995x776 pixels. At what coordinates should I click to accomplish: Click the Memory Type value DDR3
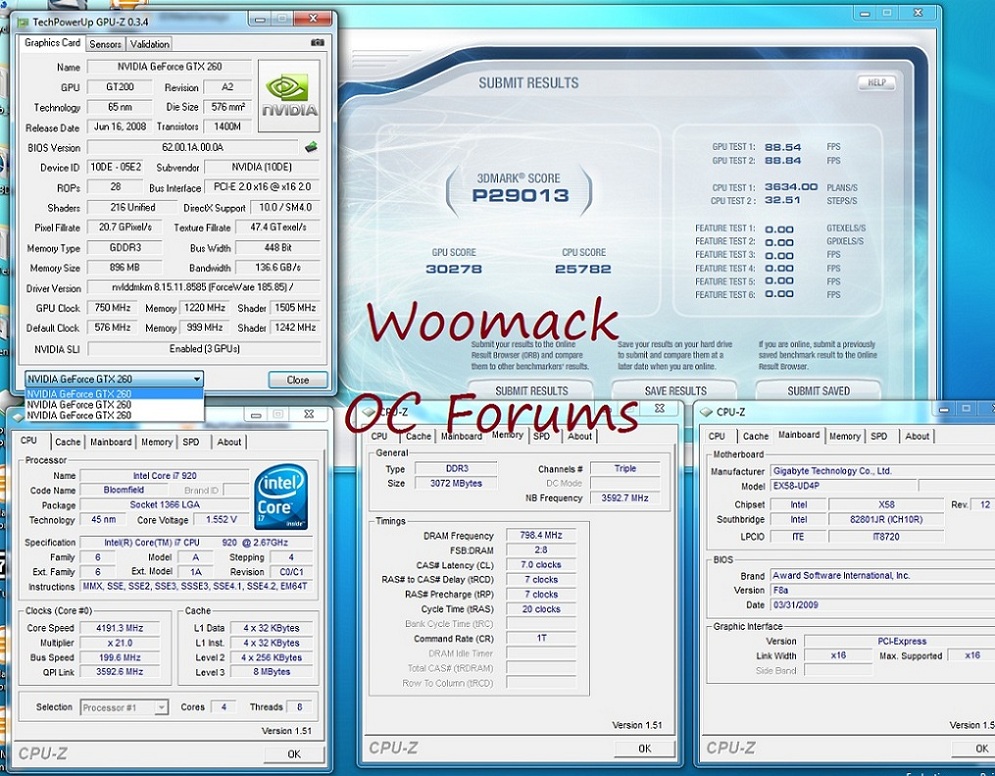(x=456, y=468)
